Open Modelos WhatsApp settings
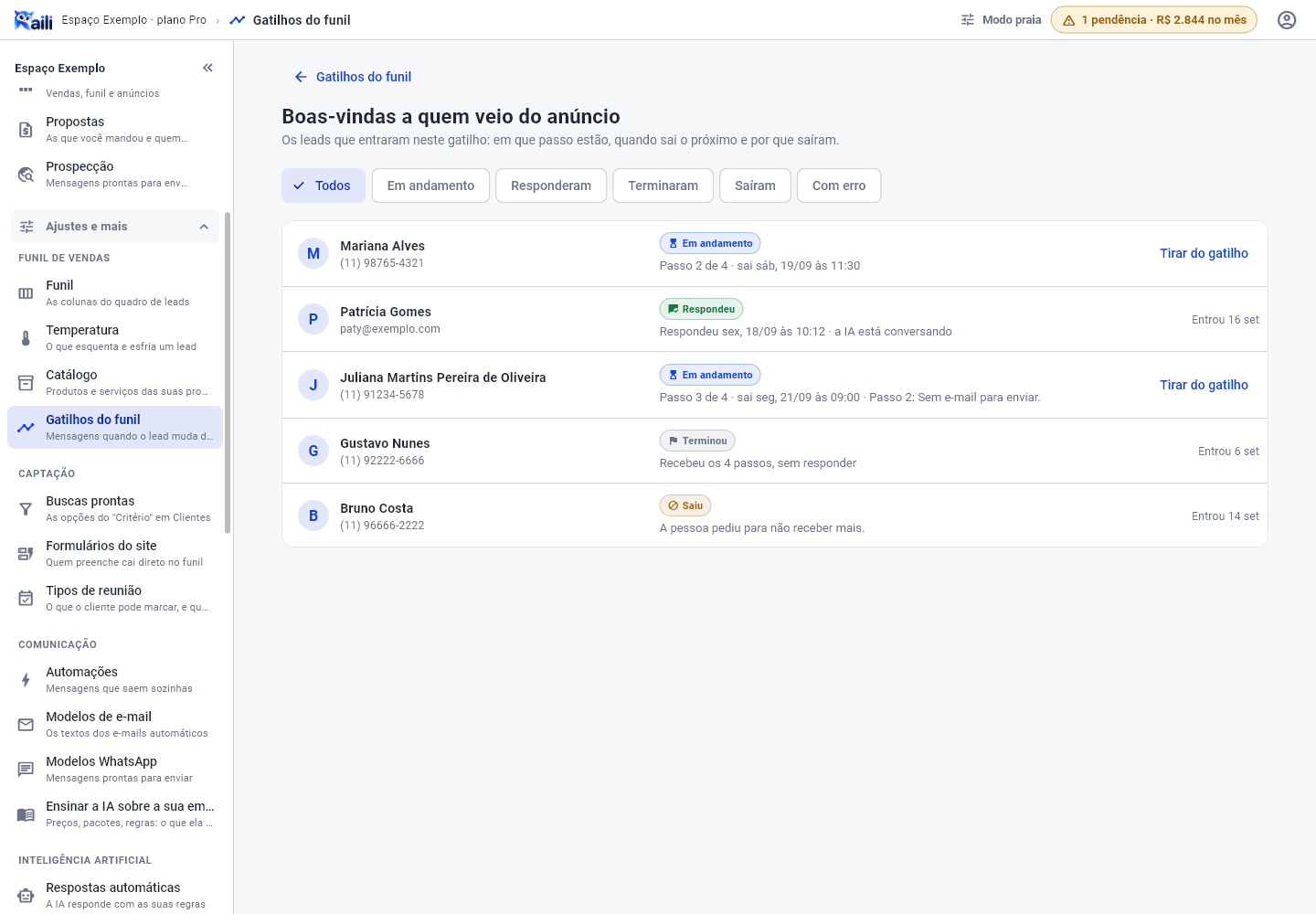The height and width of the screenshot is (914, 1316). point(115,769)
